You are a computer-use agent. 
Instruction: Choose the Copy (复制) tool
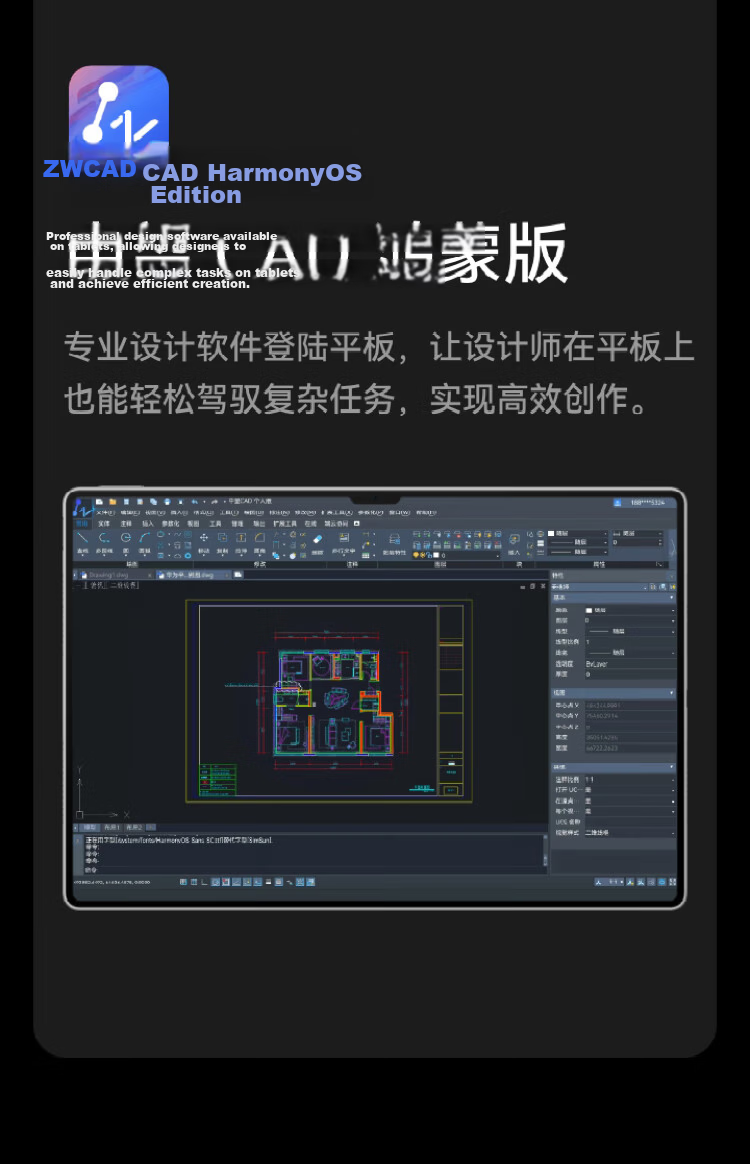pos(222,543)
